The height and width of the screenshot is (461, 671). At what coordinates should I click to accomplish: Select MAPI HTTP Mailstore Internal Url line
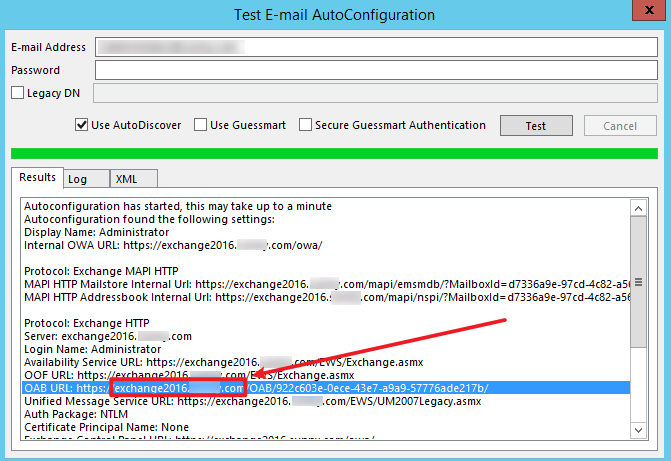327,284
